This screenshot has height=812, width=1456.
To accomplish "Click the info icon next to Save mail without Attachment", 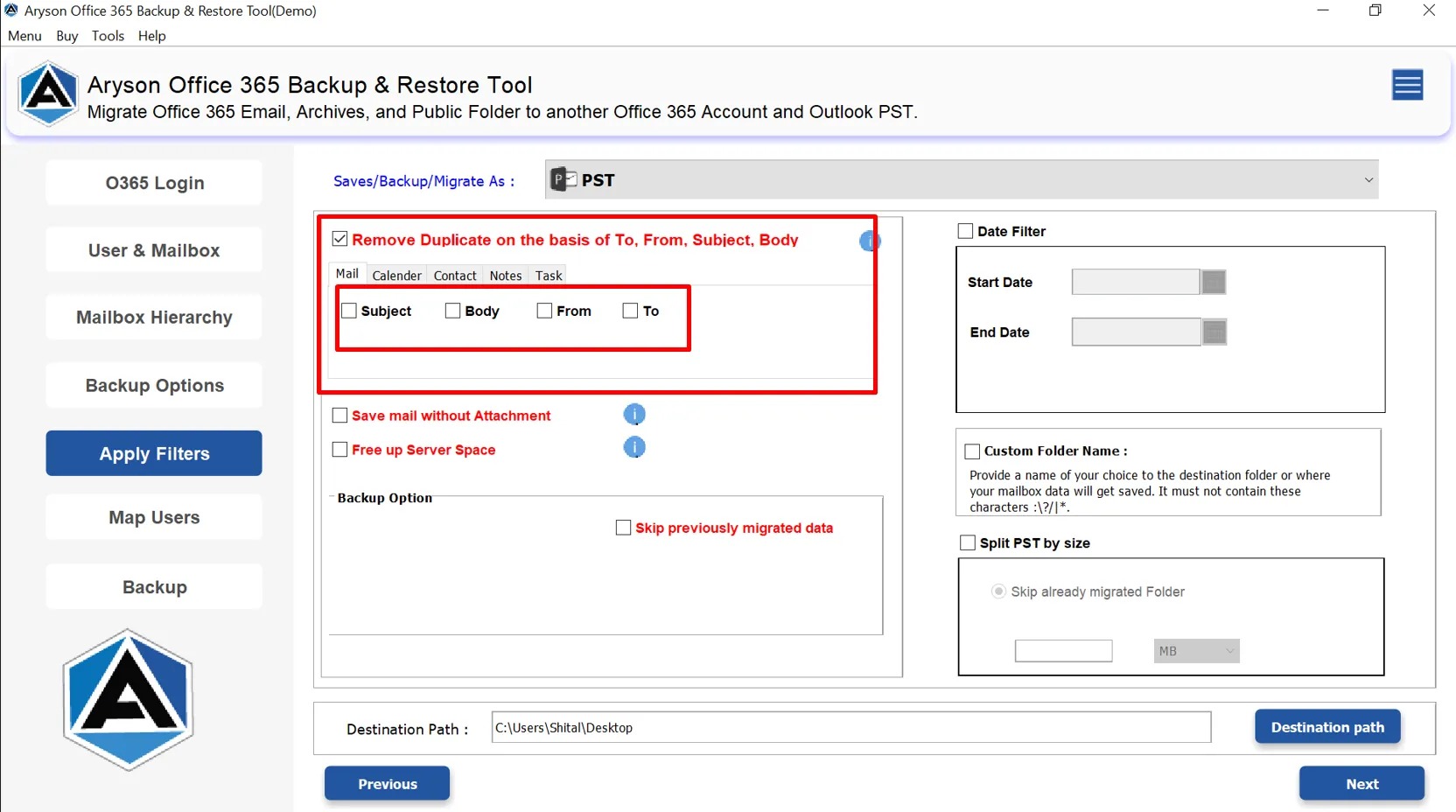I will tap(634, 414).
